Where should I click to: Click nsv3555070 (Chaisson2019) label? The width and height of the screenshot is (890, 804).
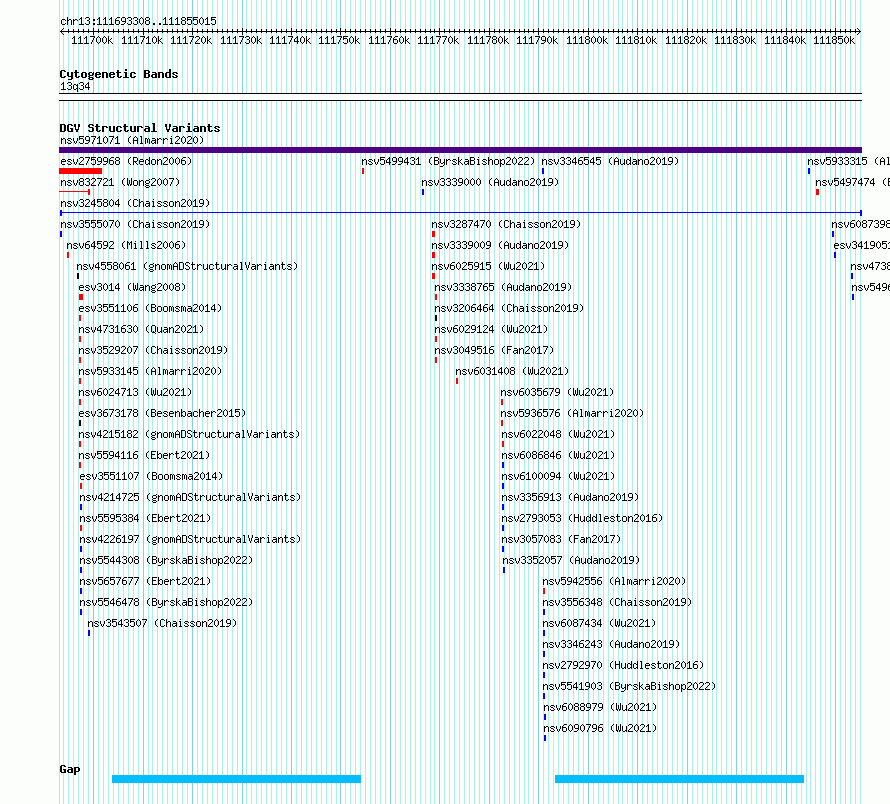tap(135, 224)
